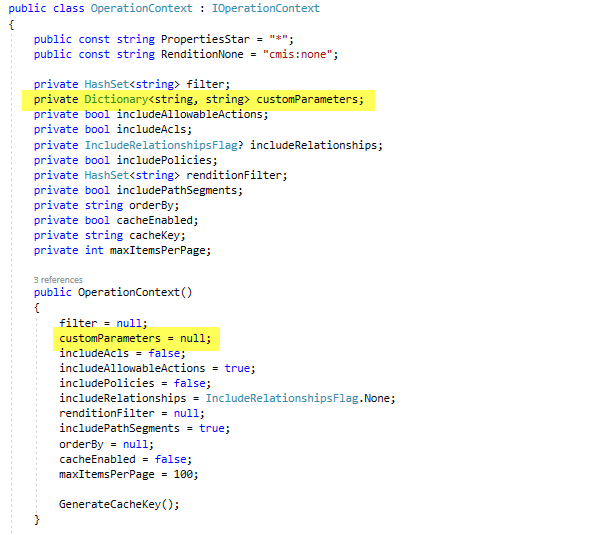Click 'PropertiesStar' constant name
Viewport: 605px width, 535px height.
coord(205,39)
